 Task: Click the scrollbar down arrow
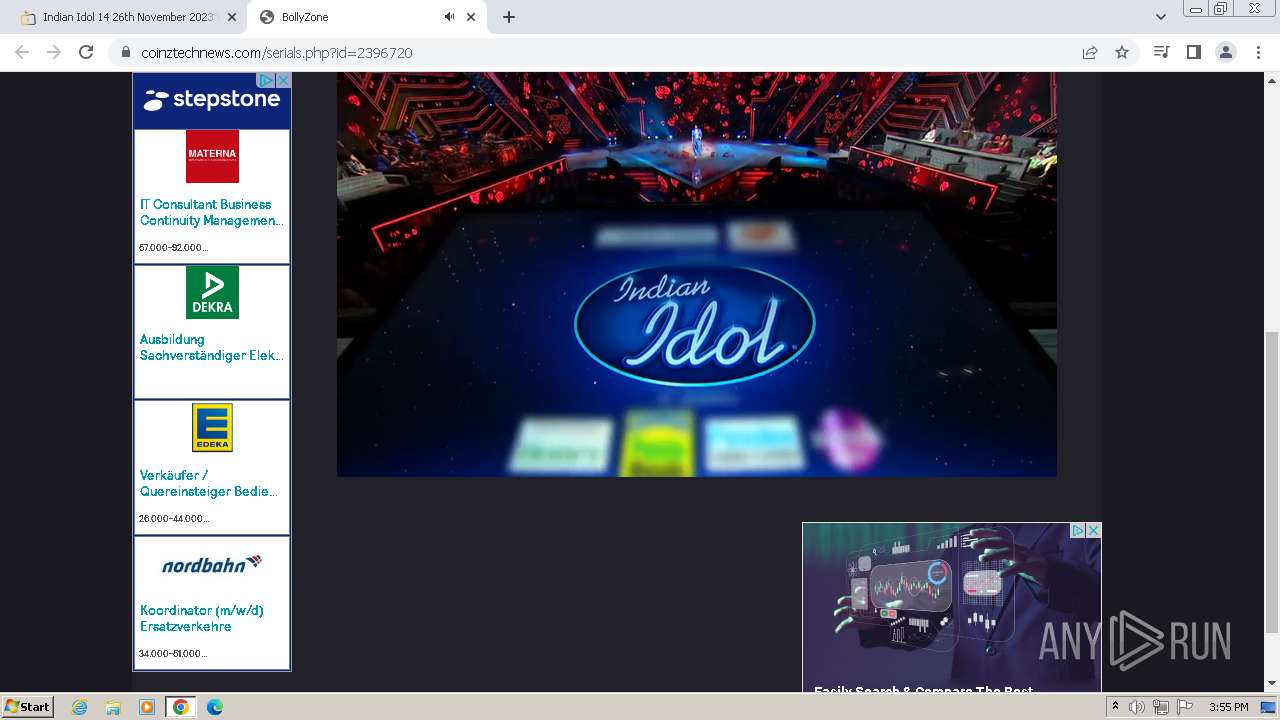[x=1272, y=684]
